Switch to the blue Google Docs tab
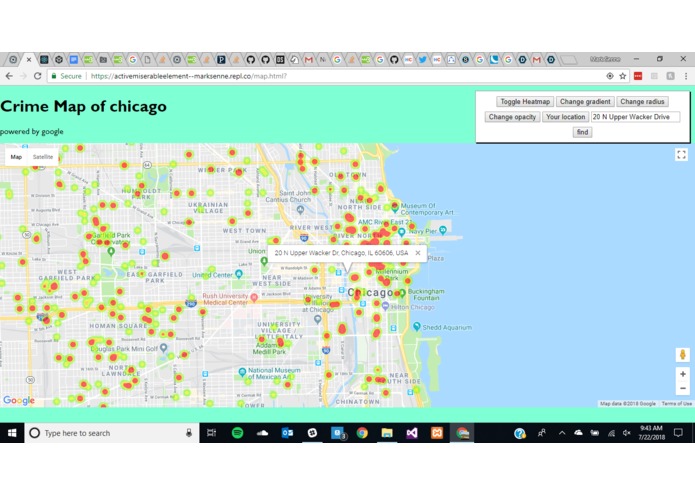This screenshot has width=695, height=494. click(x=74, y=59)
